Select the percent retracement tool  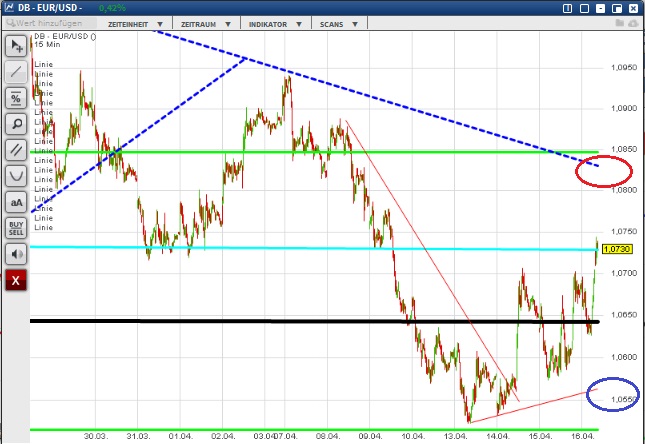pos(16,98)
